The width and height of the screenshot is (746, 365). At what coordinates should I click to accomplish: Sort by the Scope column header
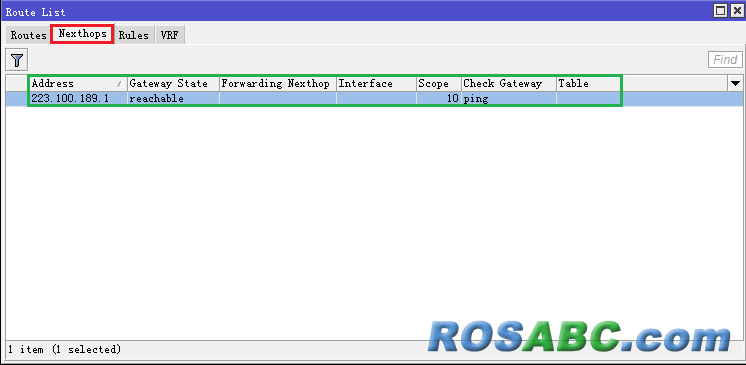point(439,84)
